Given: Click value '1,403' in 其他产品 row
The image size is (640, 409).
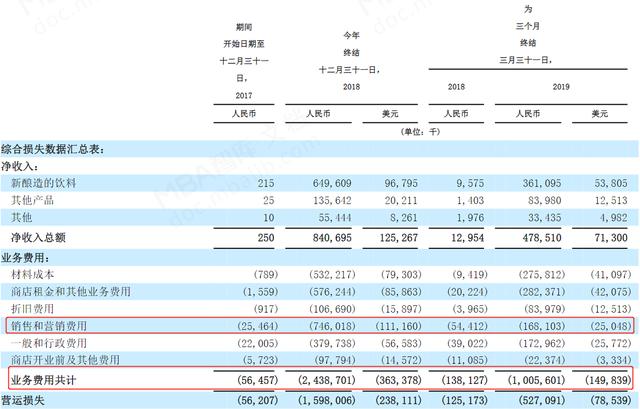Looking at the screenshot, I should point(470,200).
